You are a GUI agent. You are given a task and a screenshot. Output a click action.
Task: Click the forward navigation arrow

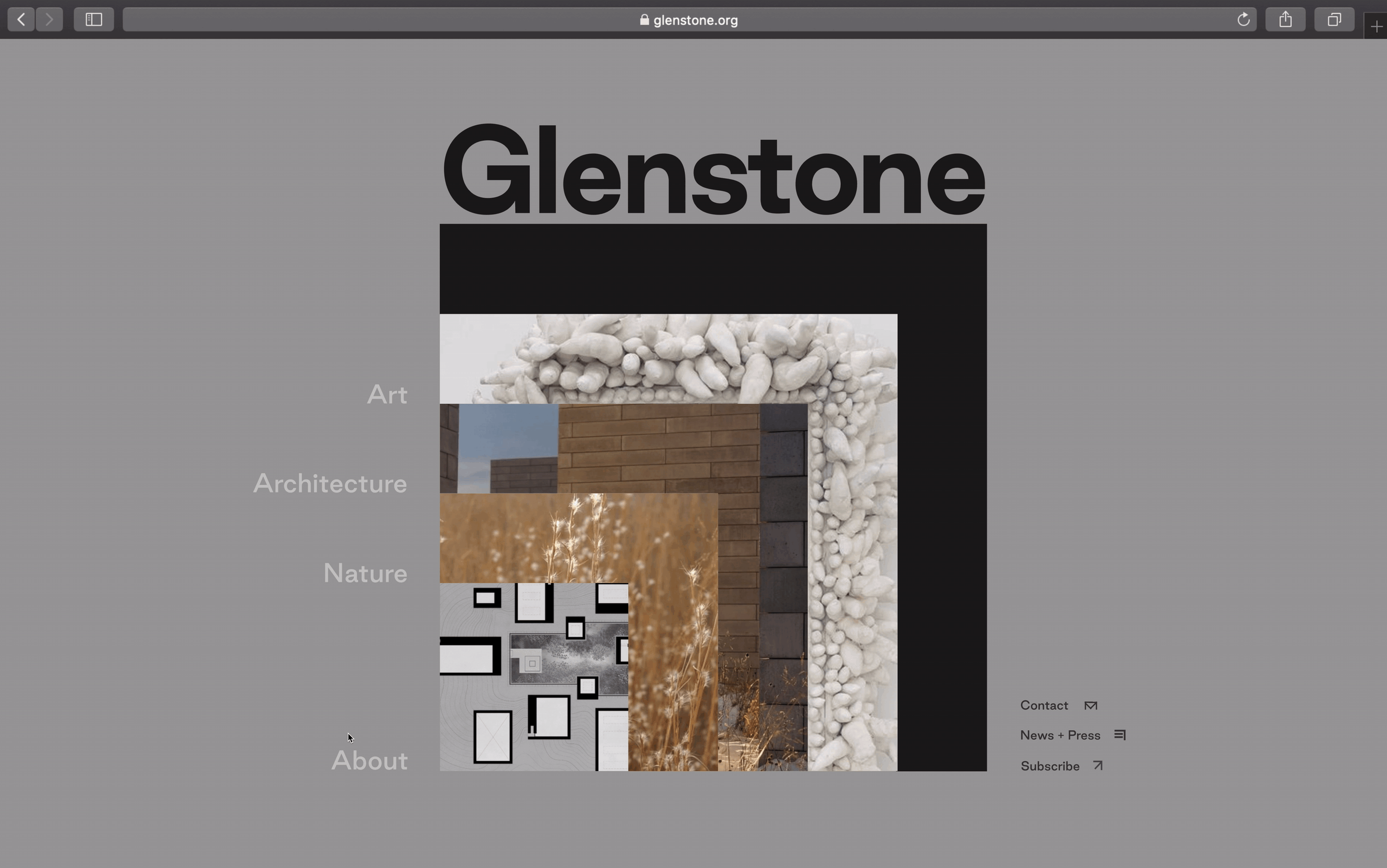(49, 20)
